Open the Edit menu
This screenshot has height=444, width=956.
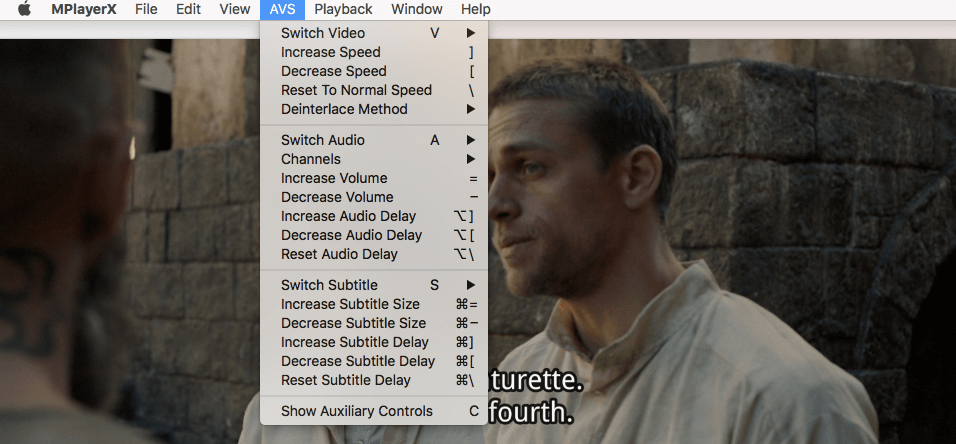188,9
